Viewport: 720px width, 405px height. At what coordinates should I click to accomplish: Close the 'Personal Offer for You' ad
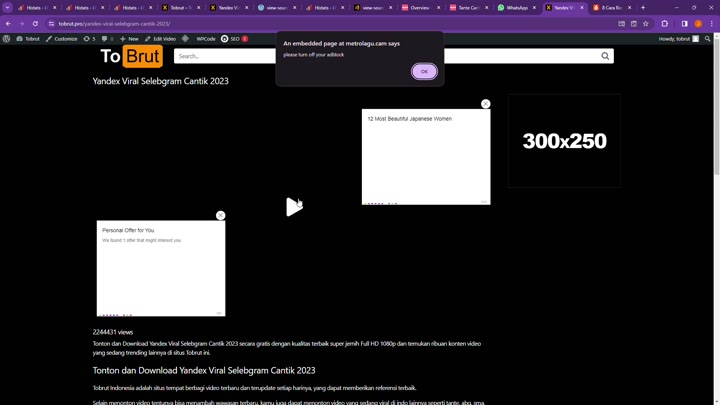click(220, 215)
